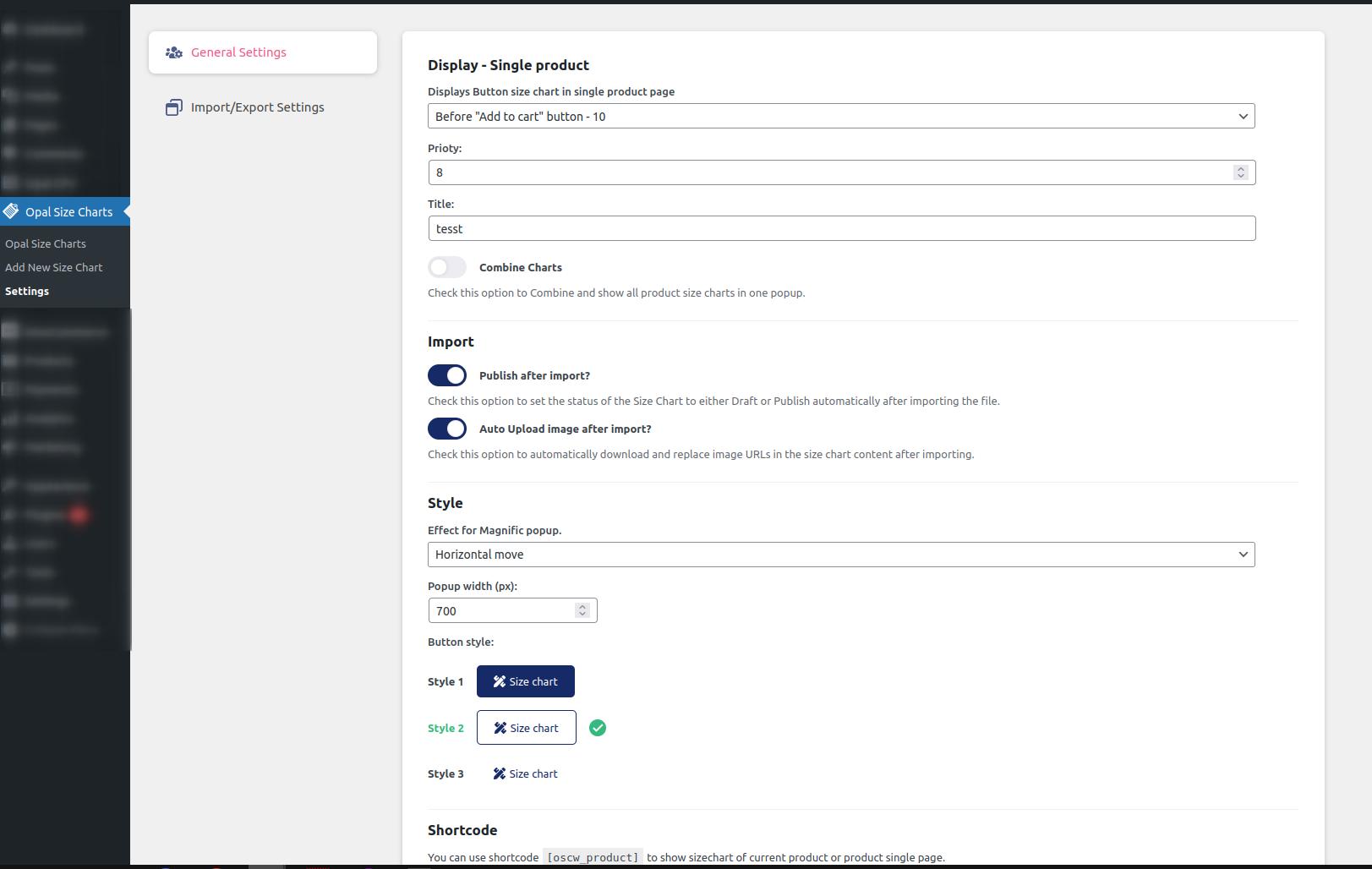Choose the Style 1 filled Size chart button
1372x869 pixels.
(x=526, y=681)
